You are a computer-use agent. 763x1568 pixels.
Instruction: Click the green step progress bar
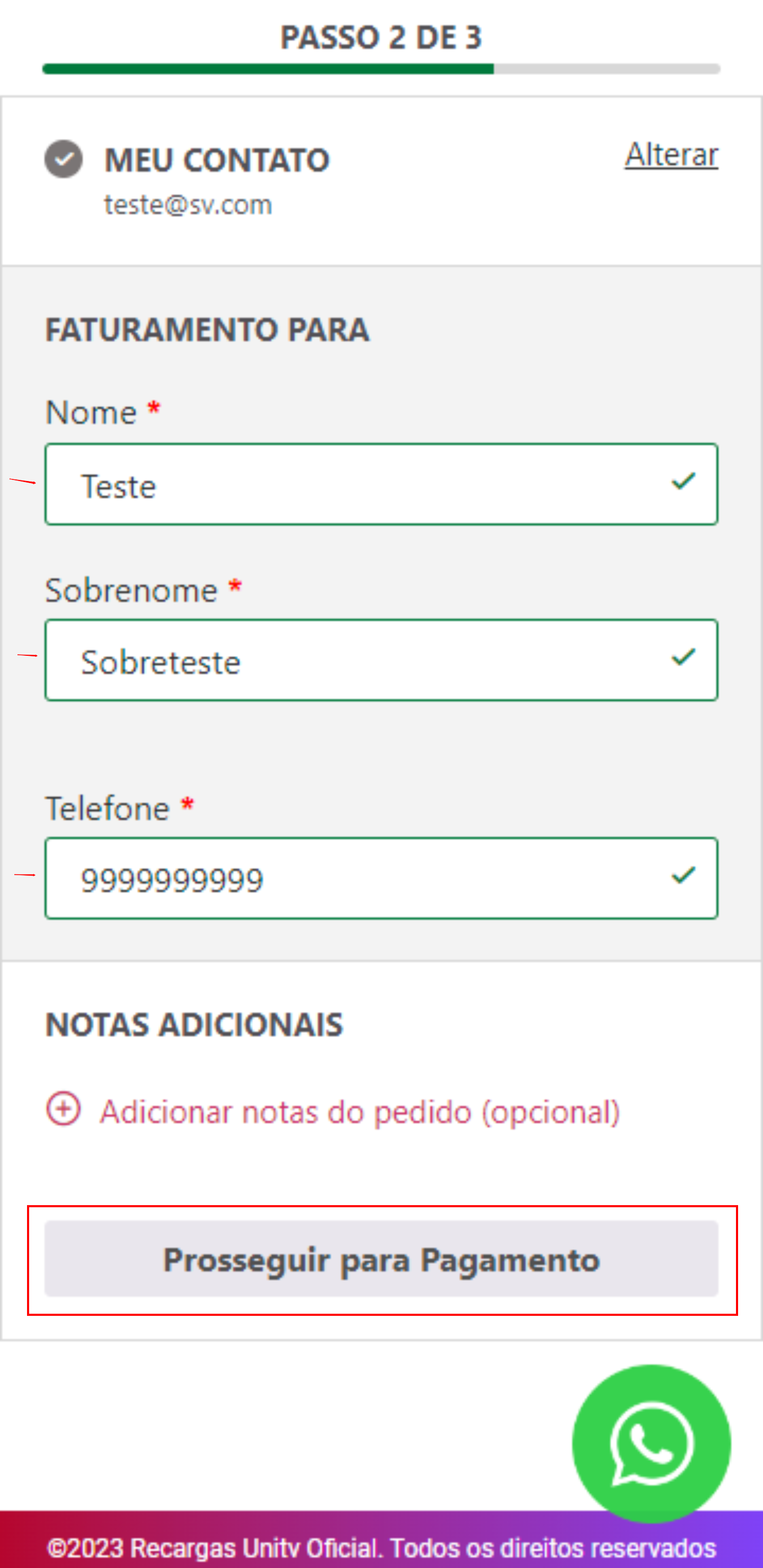coord(268,69)
